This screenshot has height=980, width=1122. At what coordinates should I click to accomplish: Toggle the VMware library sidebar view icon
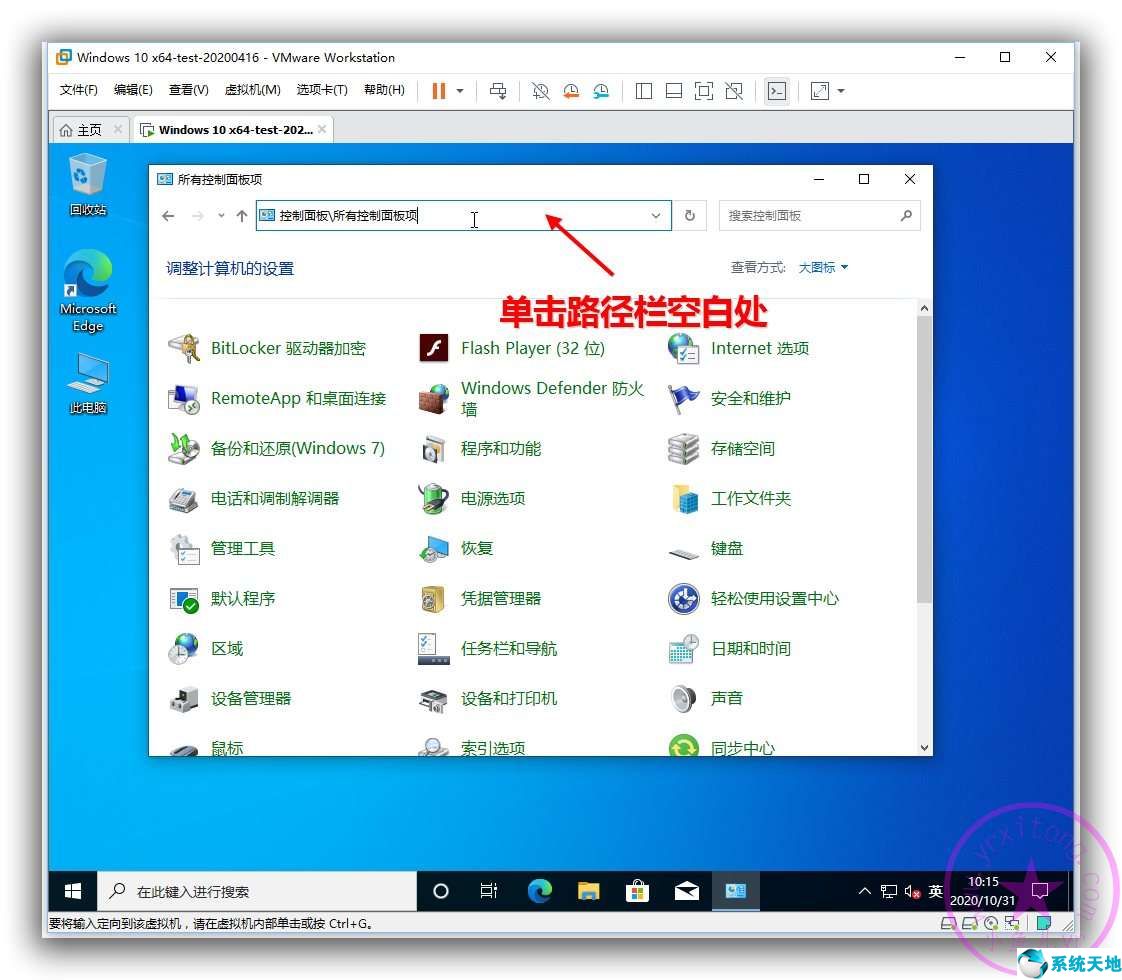coord(644,91)
